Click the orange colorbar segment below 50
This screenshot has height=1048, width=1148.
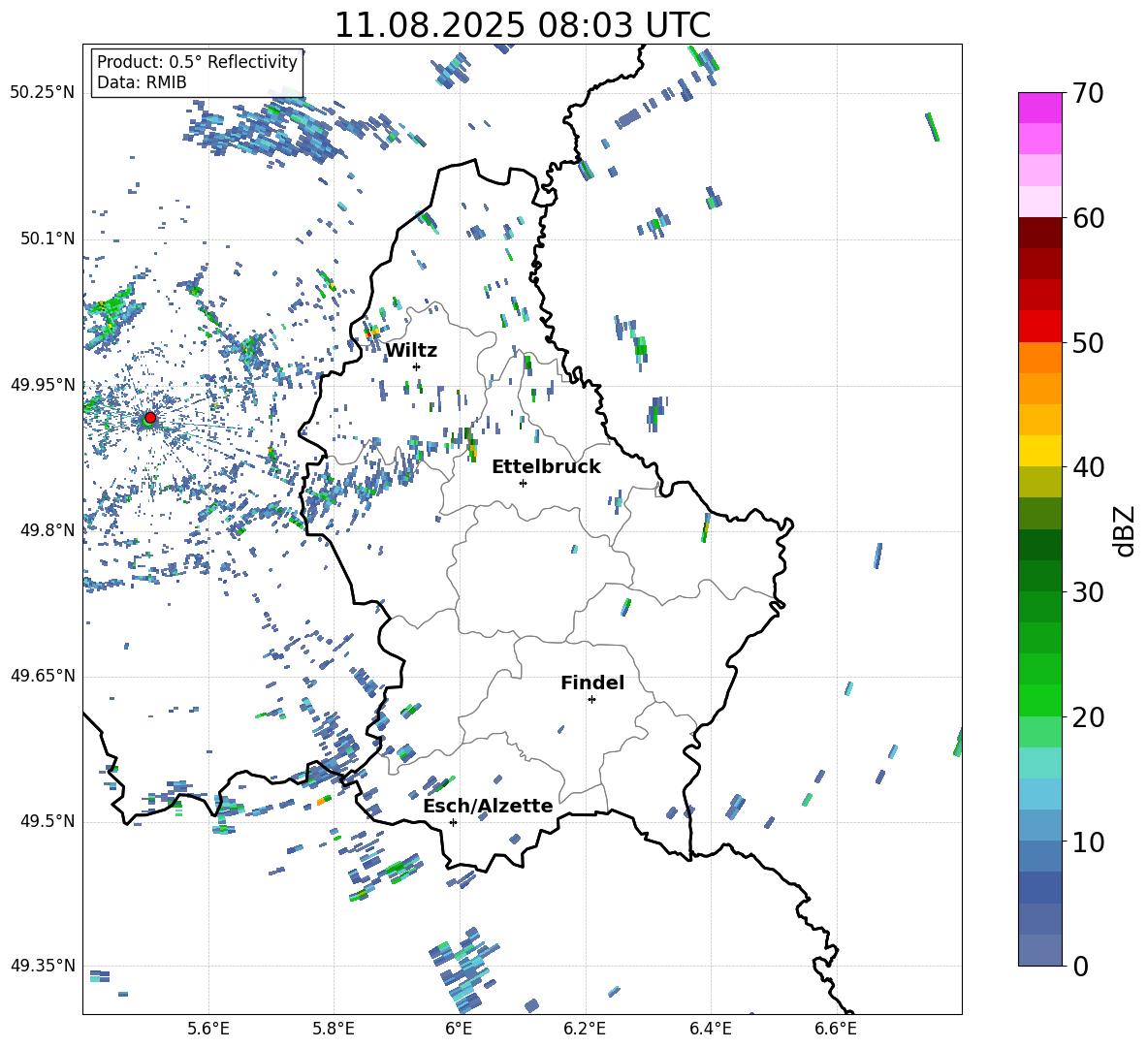coord(1039,358)
